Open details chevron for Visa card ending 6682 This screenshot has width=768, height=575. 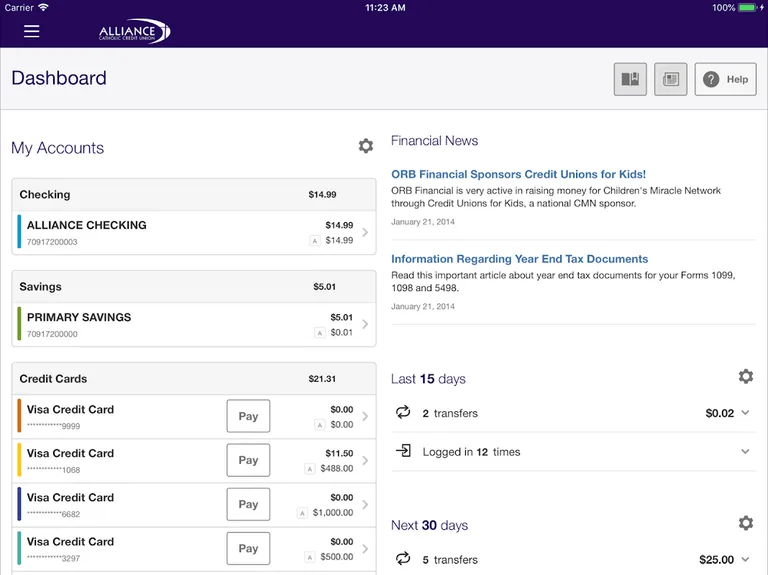pyautogui.click(x=365, y=504)
